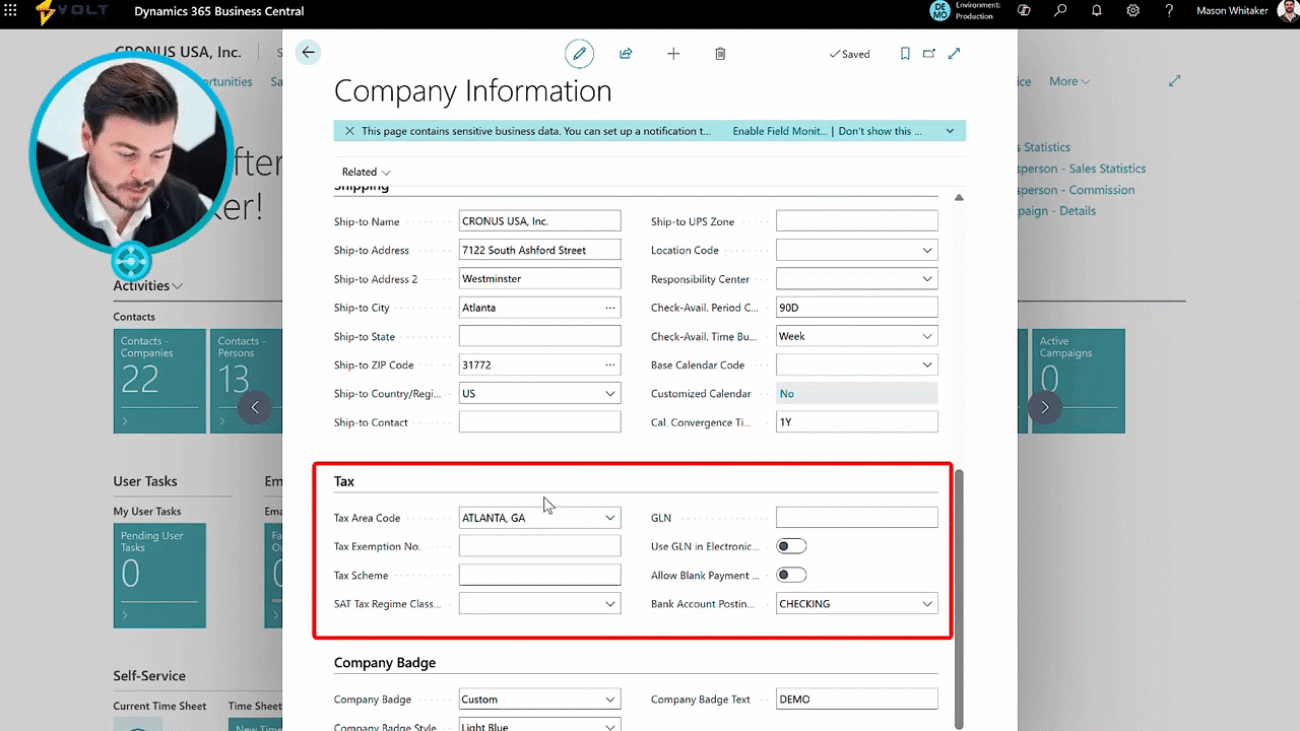
Task: Click the DEMO environment badge
Action: [x=940, y=11]
